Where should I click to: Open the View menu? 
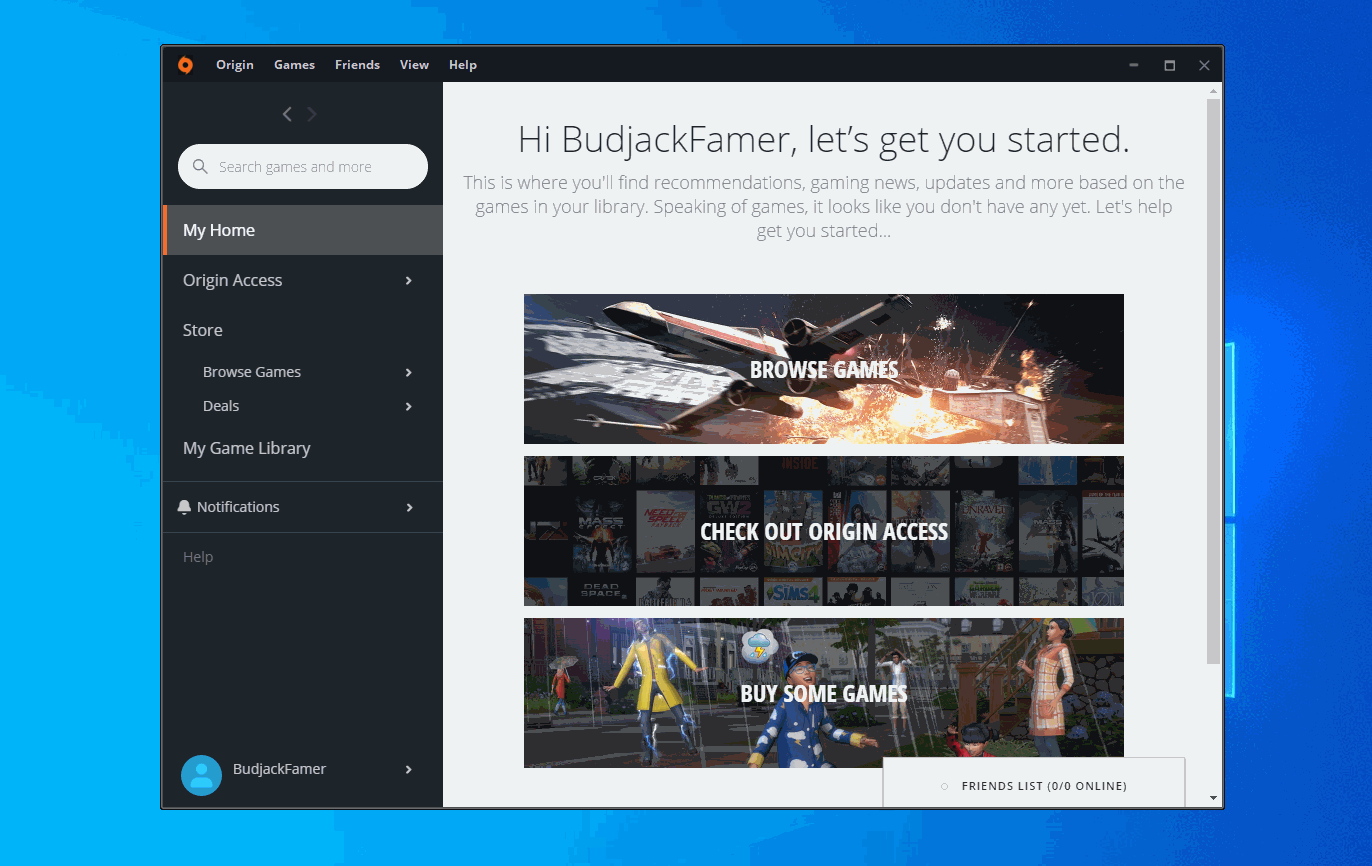tap(414, 65)
